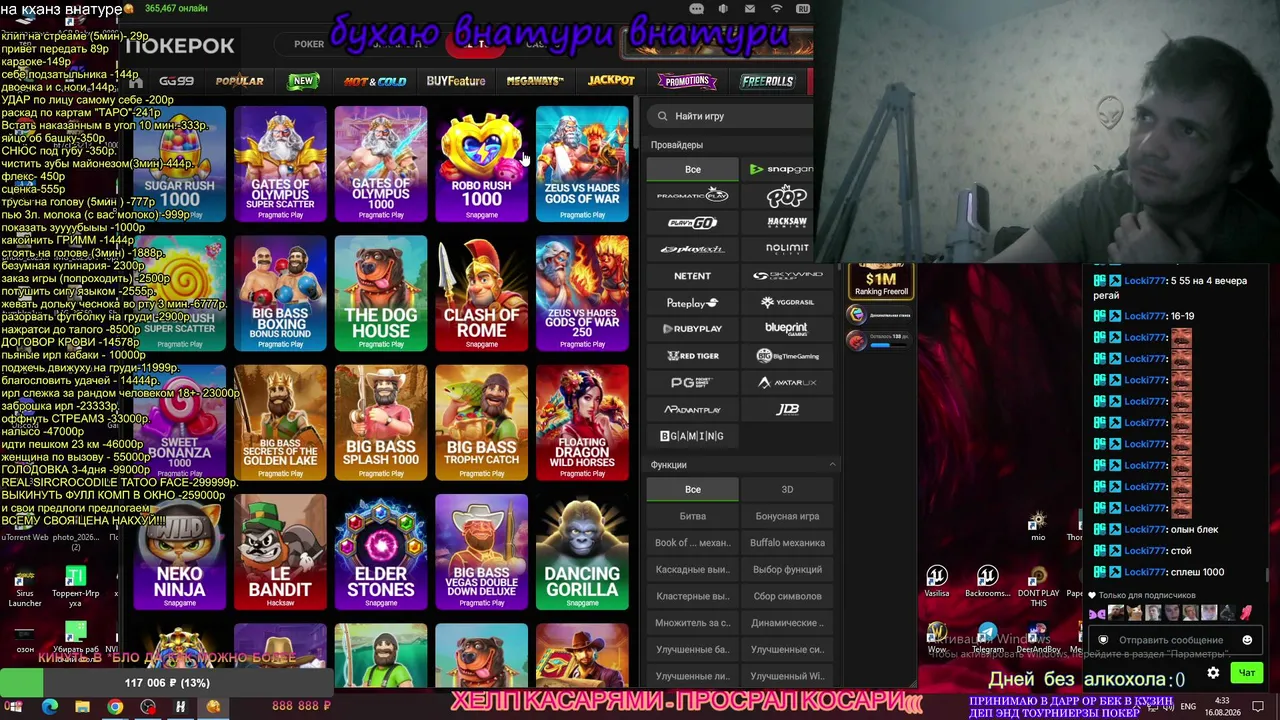
Task: Filter by the Play'n GO provider logo
Action: pyautogui.click(x=692, y=222)
